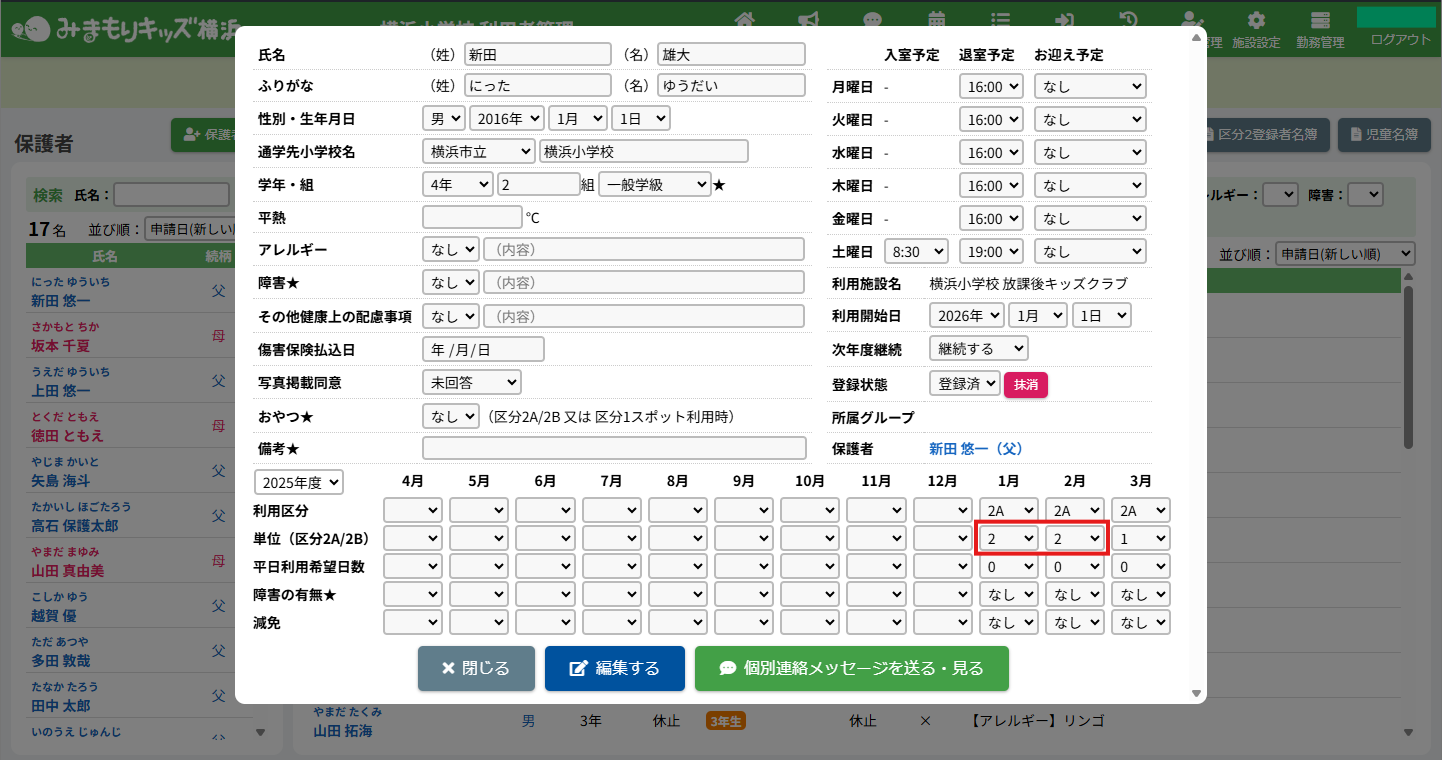Open 勤務管理 server icon
Viewport: 1442px width, 760px height.
[1320, 28]
